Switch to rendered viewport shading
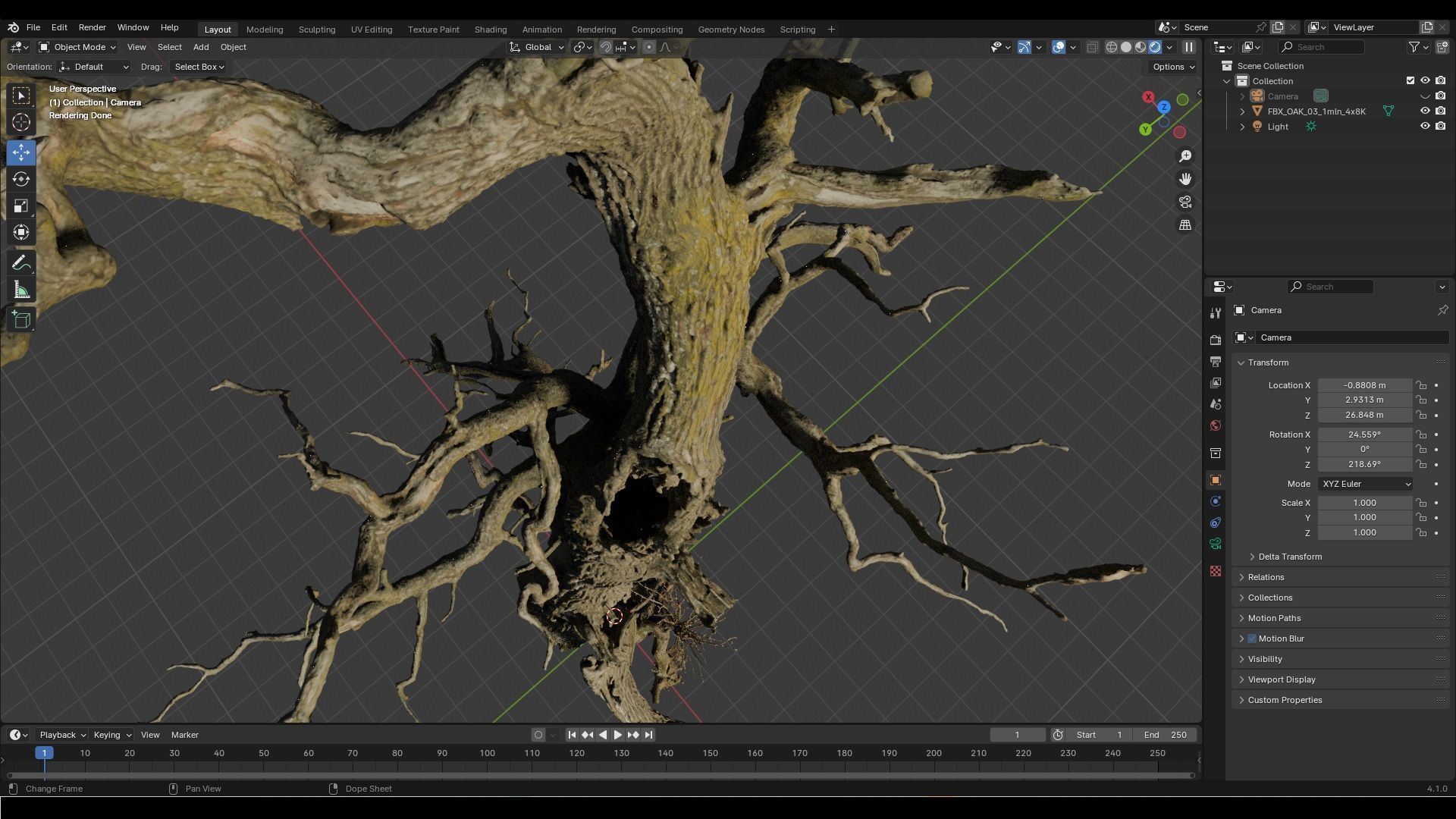 (x=1155, y=47)
